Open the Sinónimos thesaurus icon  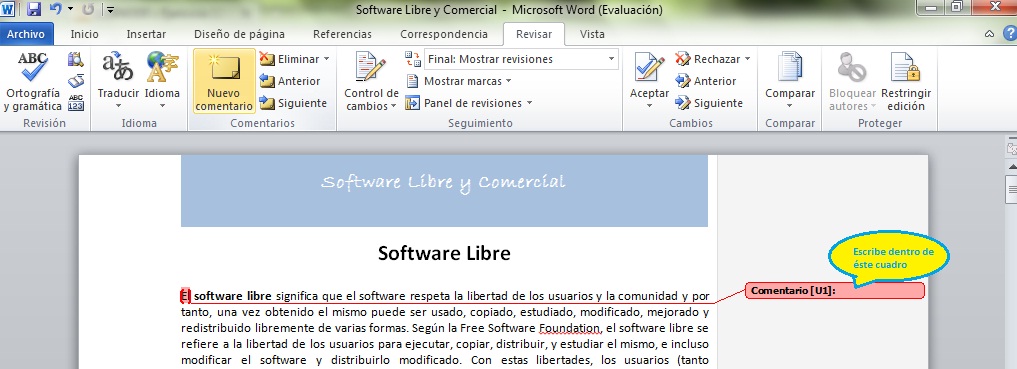pyautogui.click(x=76, y=81)
